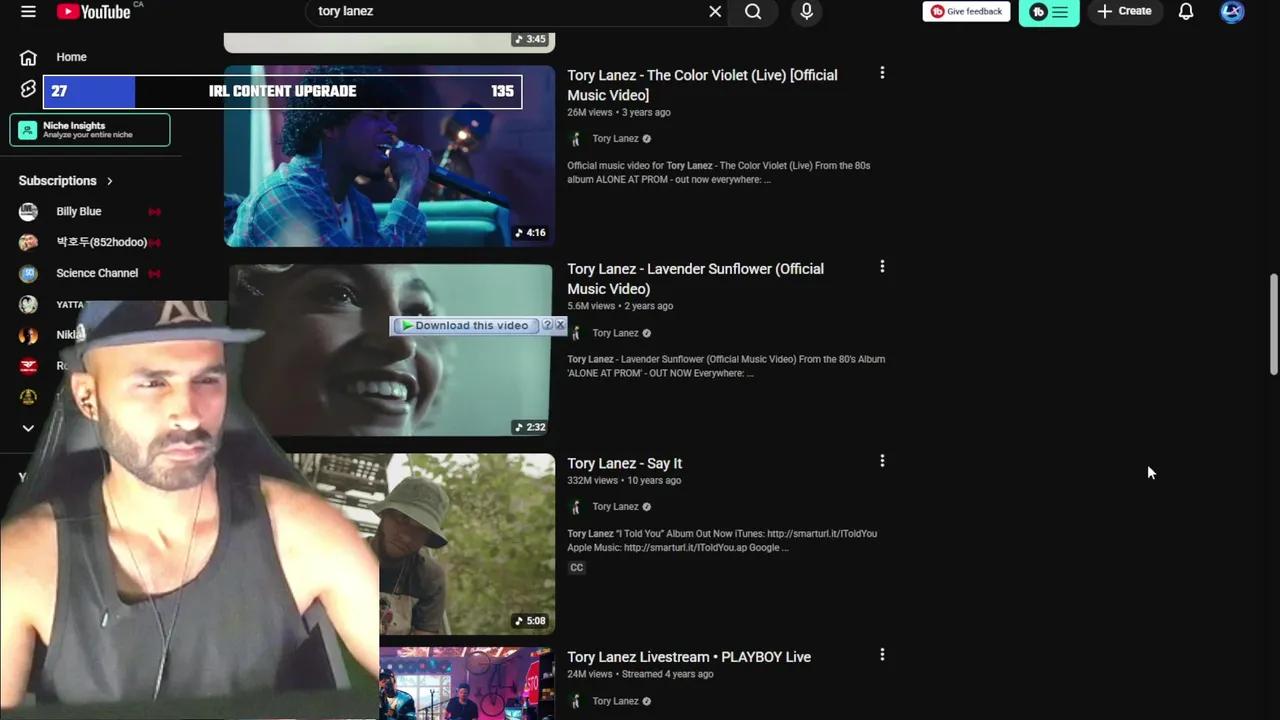Image resolution: width=1280 pixels, height=720 pixels.
Task: Close the Download this video overlay
Action: (x=560, y=325)
